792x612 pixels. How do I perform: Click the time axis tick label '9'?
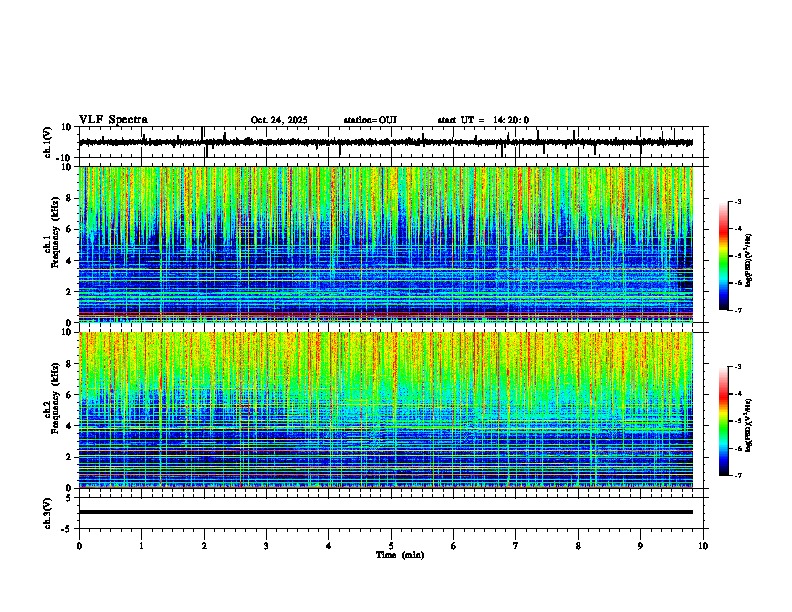tap(640, 546)
